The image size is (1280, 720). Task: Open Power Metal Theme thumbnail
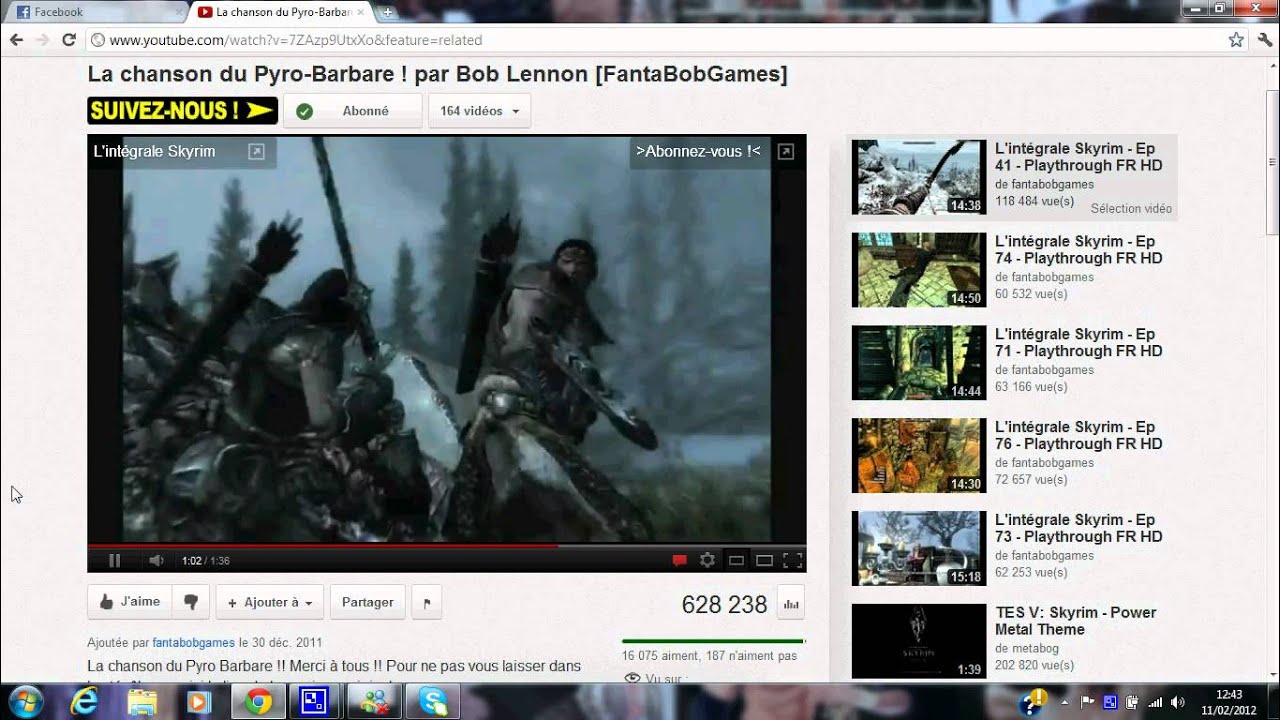tap(919, 641)
